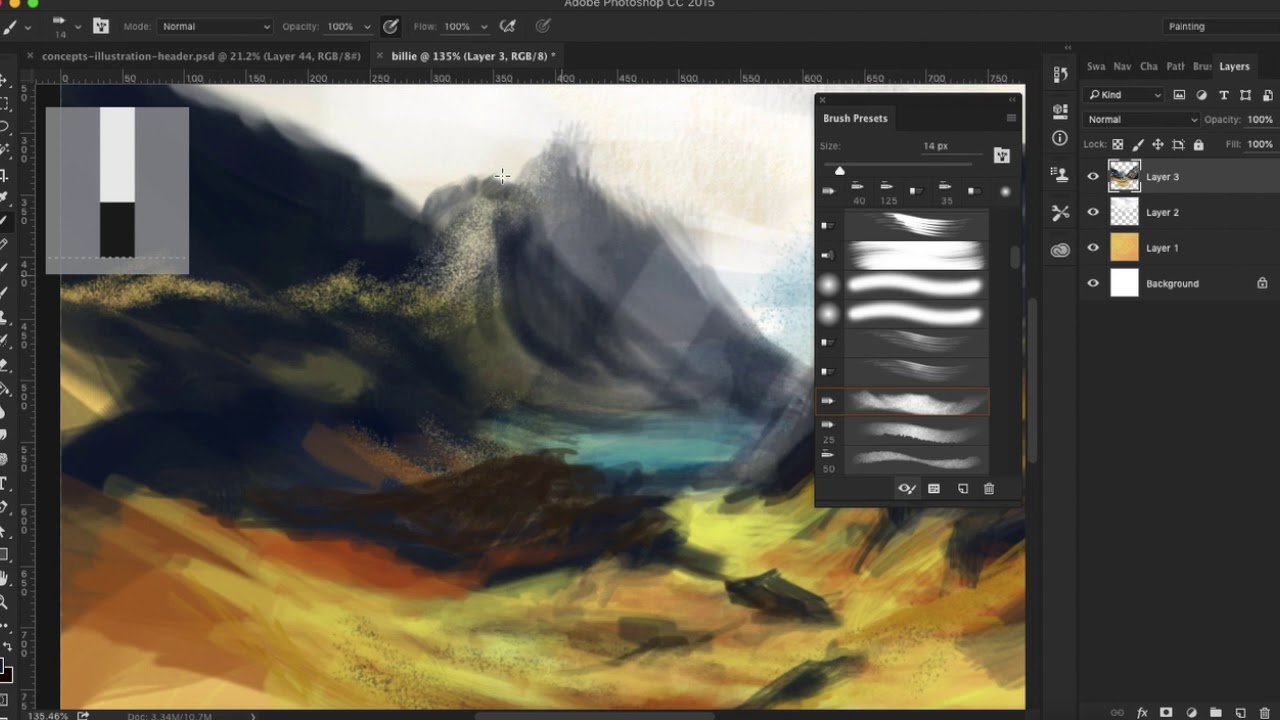Screen dimensions: 1280x720
Task: Open the Creative Cloud Libraries dock icon
Action: coord(1060,250)
